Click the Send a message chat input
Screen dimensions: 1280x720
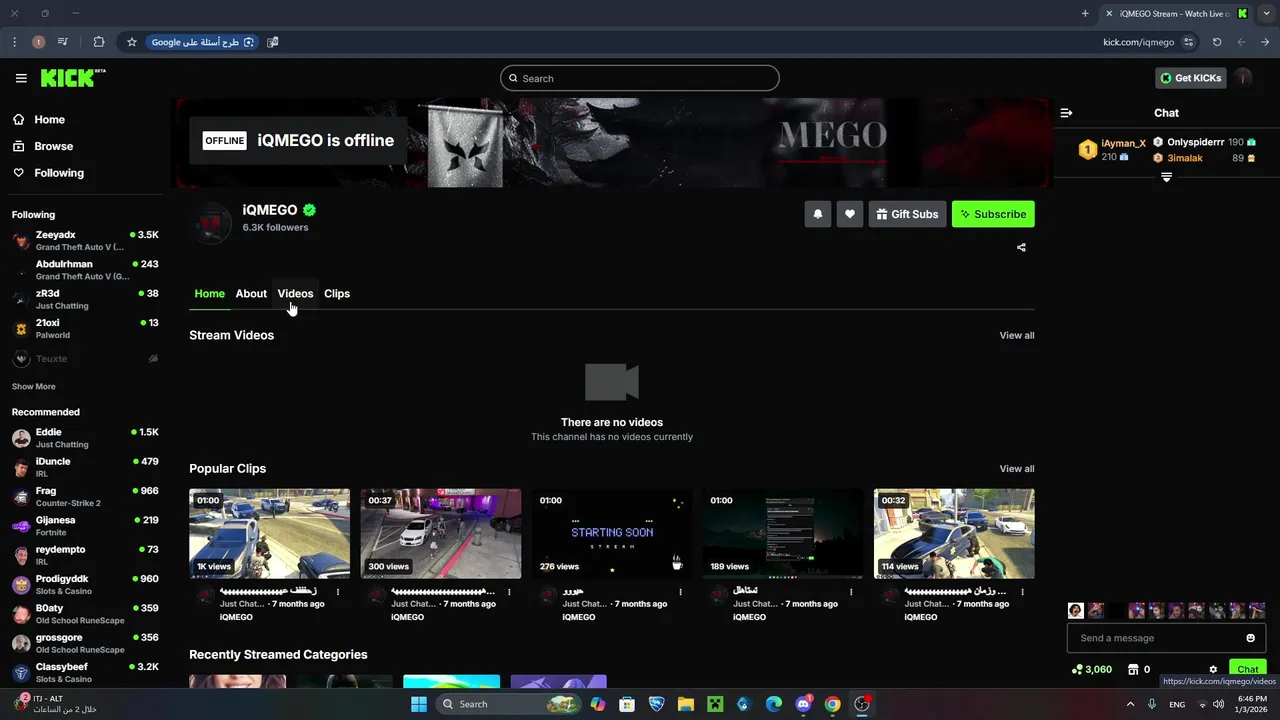(x=1155, y=638)
